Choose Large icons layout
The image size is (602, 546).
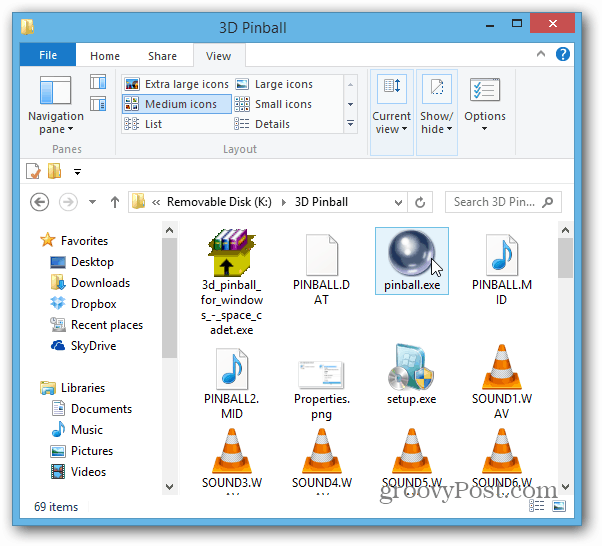click(274, 84)
